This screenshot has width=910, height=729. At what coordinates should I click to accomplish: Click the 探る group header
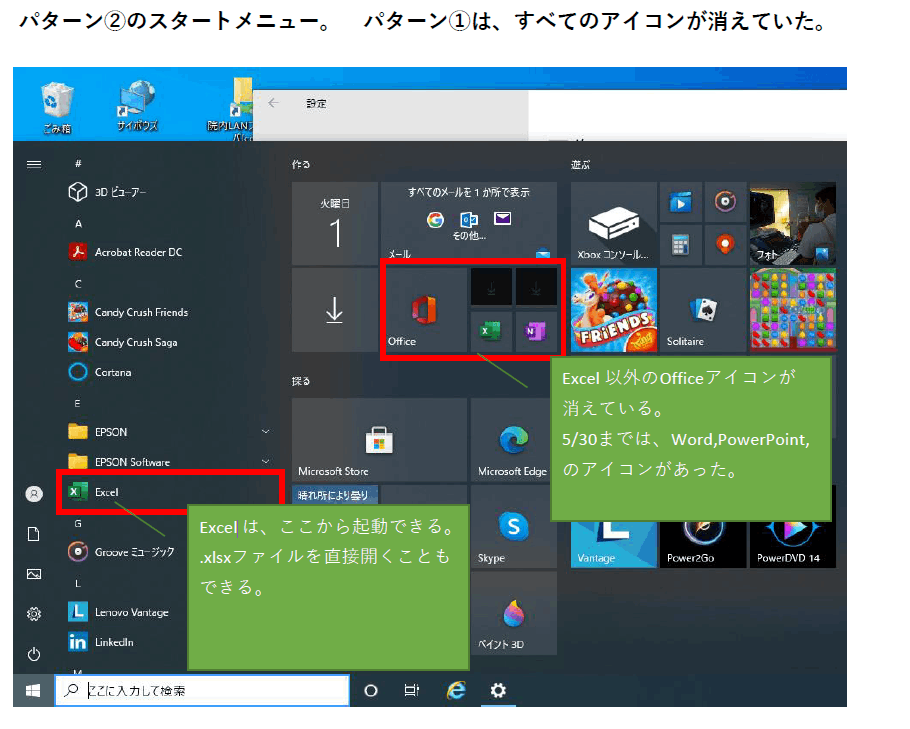point(301,381)
